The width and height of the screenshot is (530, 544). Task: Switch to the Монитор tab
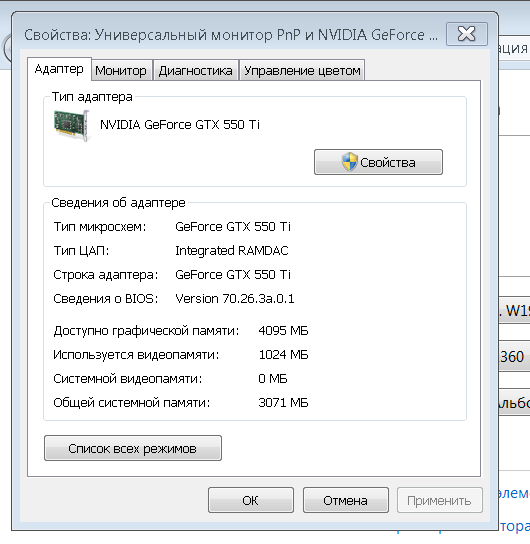[121, 70]
